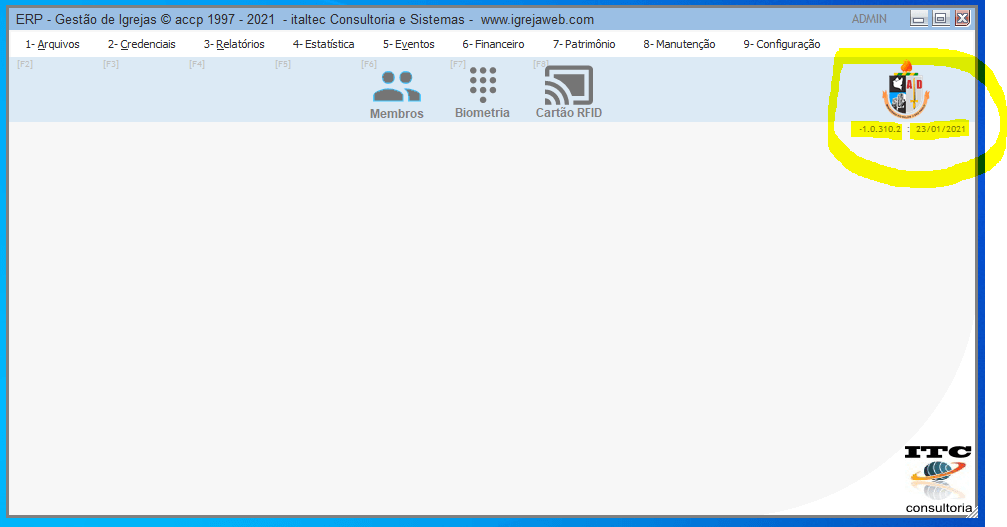Open the 5- Eventos menu
This screenshot has height=527, width=1007.
[408, 44]
